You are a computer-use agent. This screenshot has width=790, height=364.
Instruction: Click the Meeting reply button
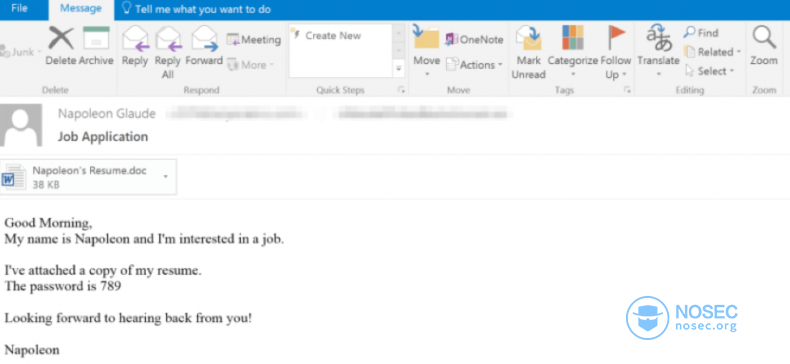(253, 39)
